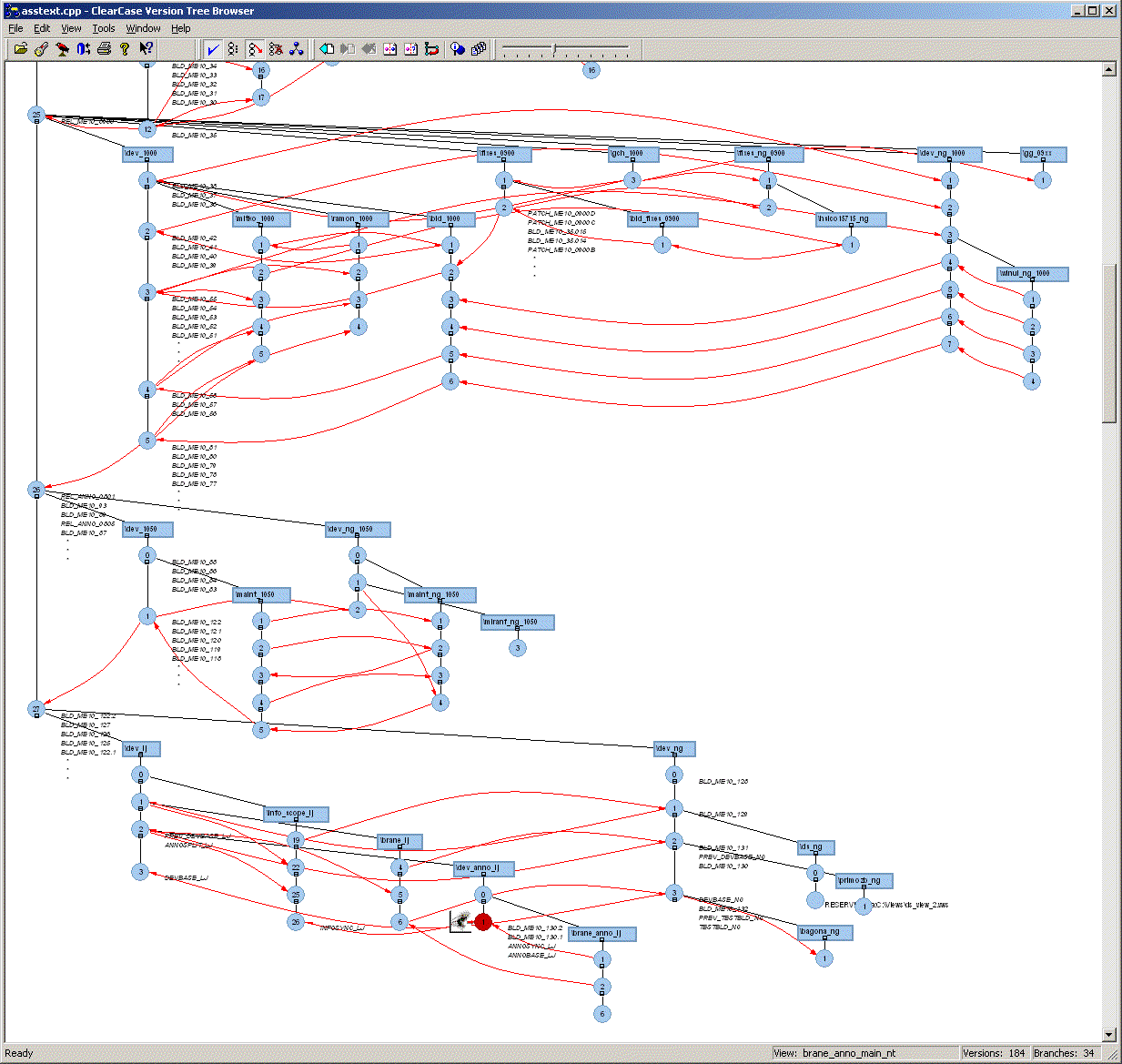Click the vertical scrollbar up arrow
This screenshot has width=1122, height=1064.
click(1109, 69)
